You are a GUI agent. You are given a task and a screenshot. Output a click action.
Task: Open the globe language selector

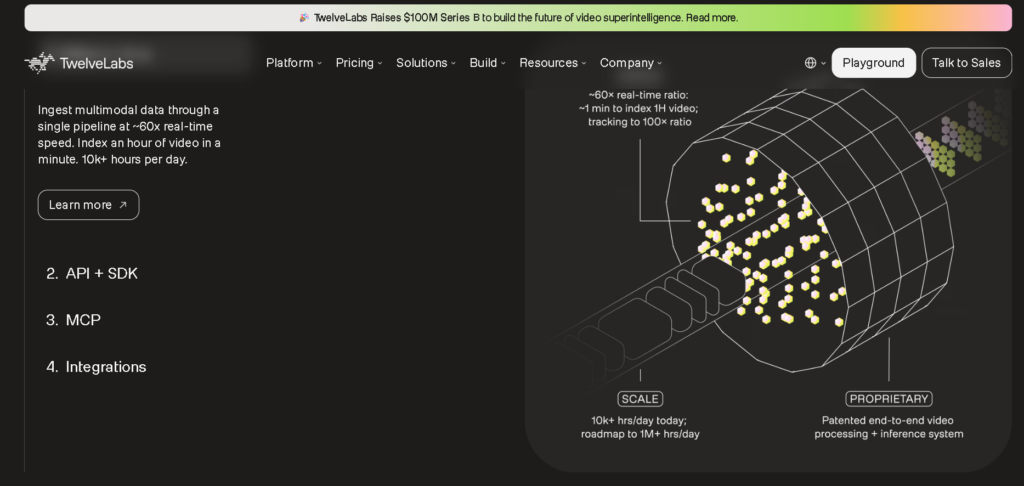click(815, 63)
